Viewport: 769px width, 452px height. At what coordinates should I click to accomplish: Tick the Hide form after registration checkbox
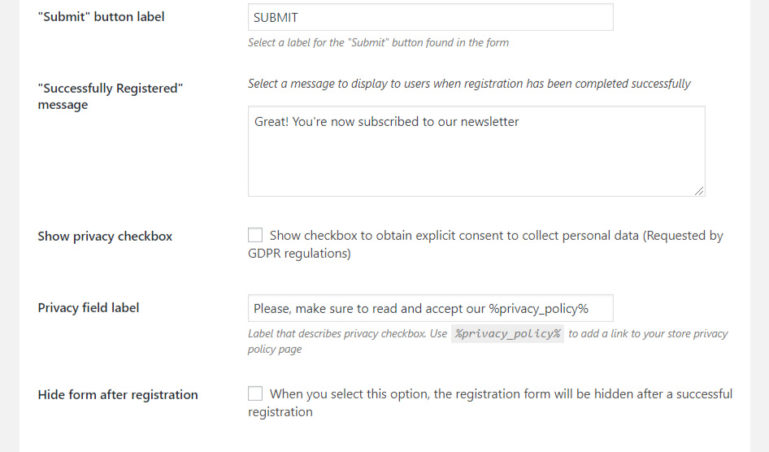pyautogui.click(x=255, y=394)
